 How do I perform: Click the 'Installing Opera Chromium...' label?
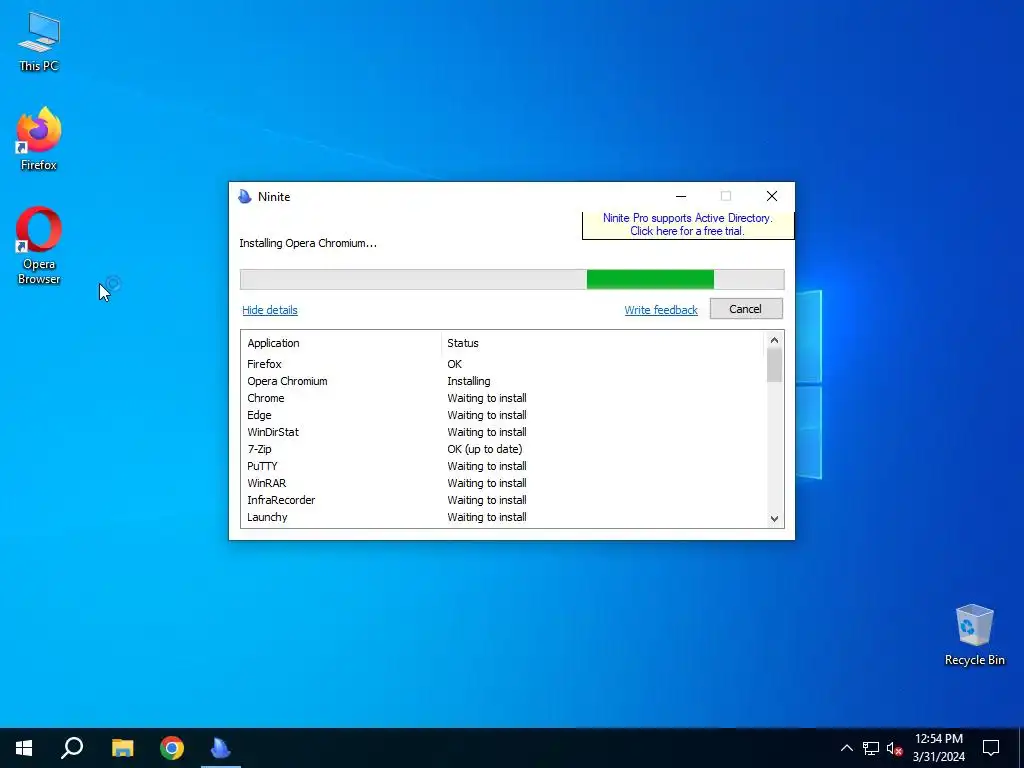[x=308, y=243]
